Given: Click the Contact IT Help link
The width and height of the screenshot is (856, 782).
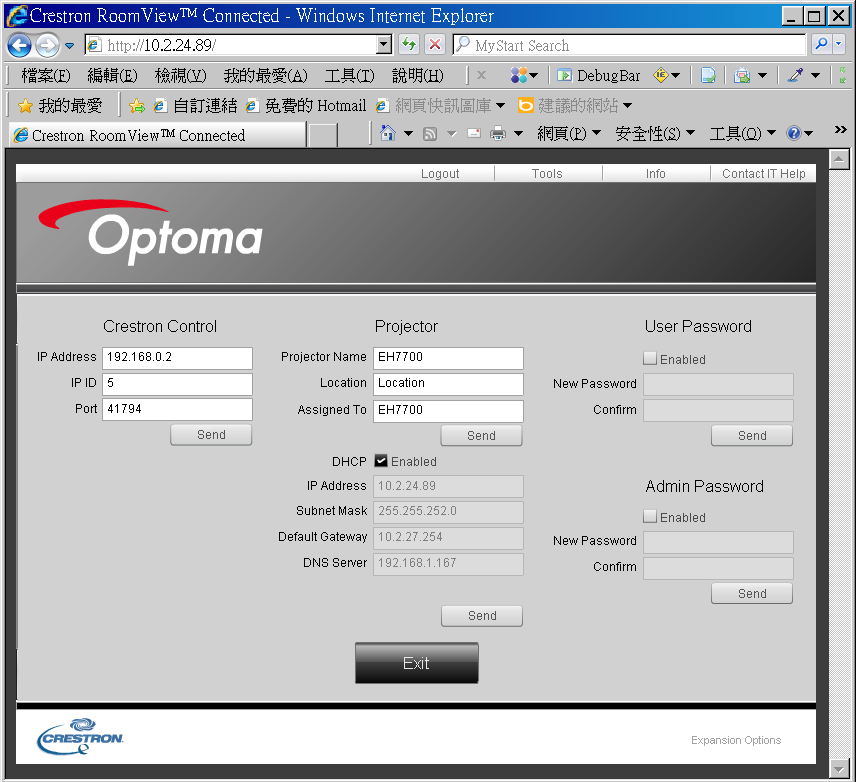Looking at the screenshot, I should [x=764, y=174].
